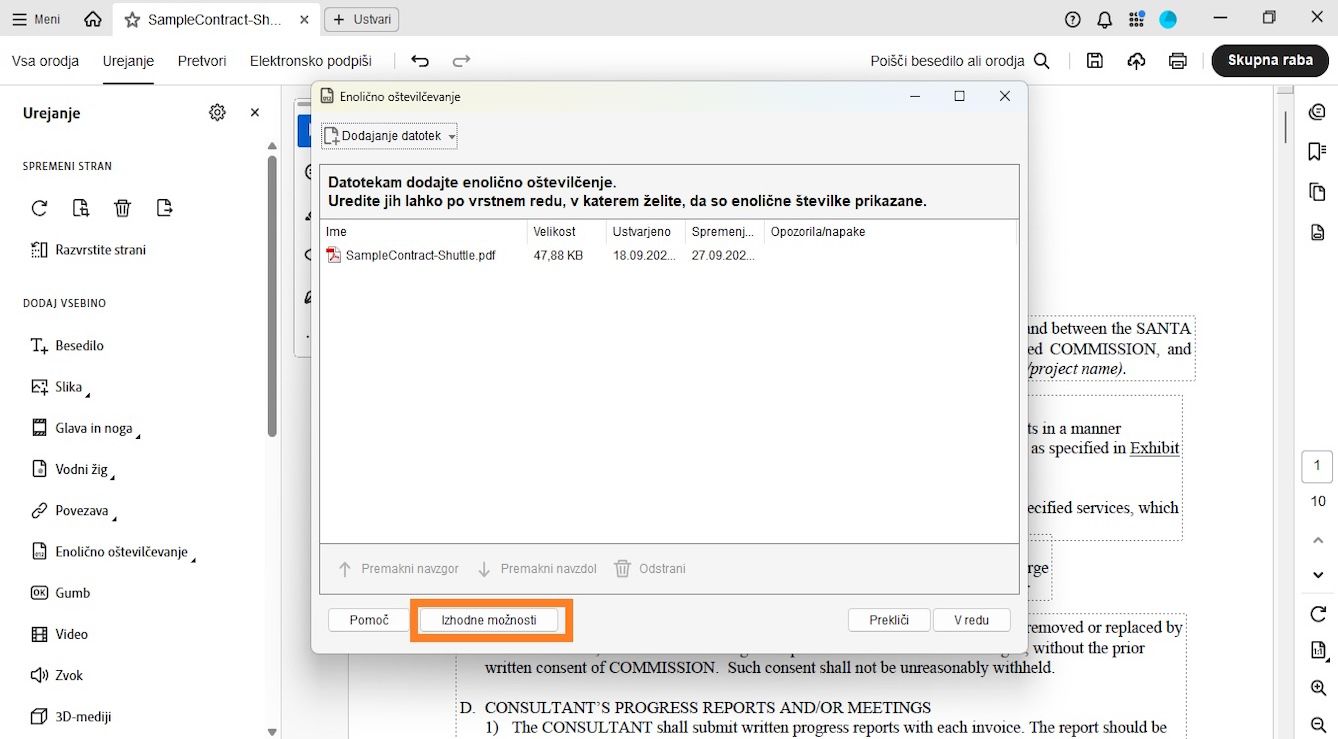
Task: Redo the last action
Action: point(461,61)
